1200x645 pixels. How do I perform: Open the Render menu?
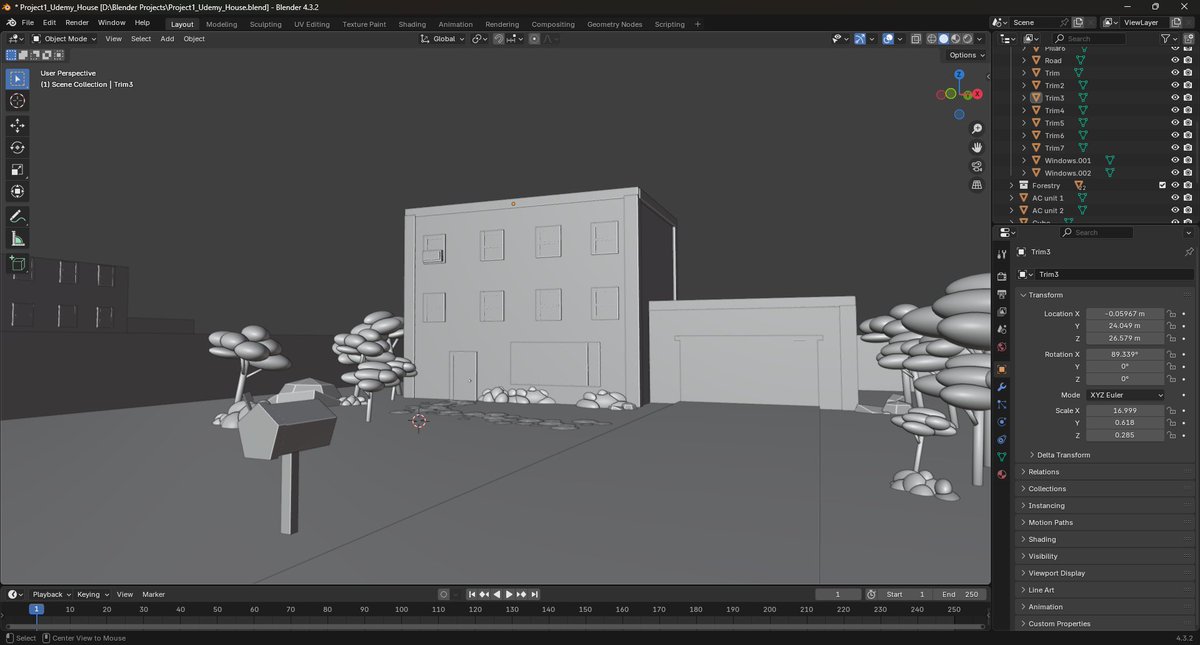[x=77, y=23]
